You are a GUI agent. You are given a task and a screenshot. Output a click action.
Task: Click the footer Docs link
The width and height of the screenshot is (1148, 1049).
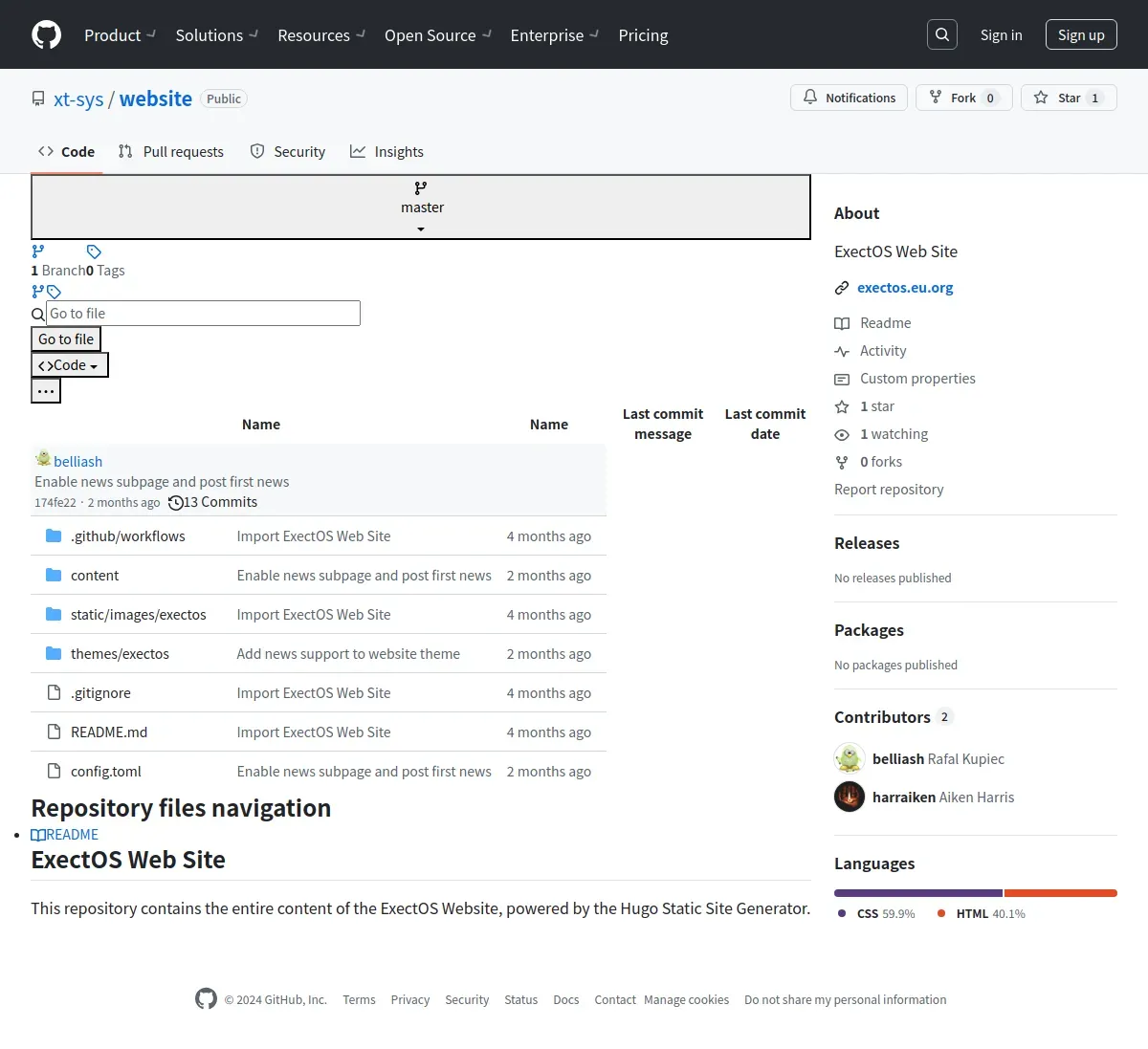[566, 999]
